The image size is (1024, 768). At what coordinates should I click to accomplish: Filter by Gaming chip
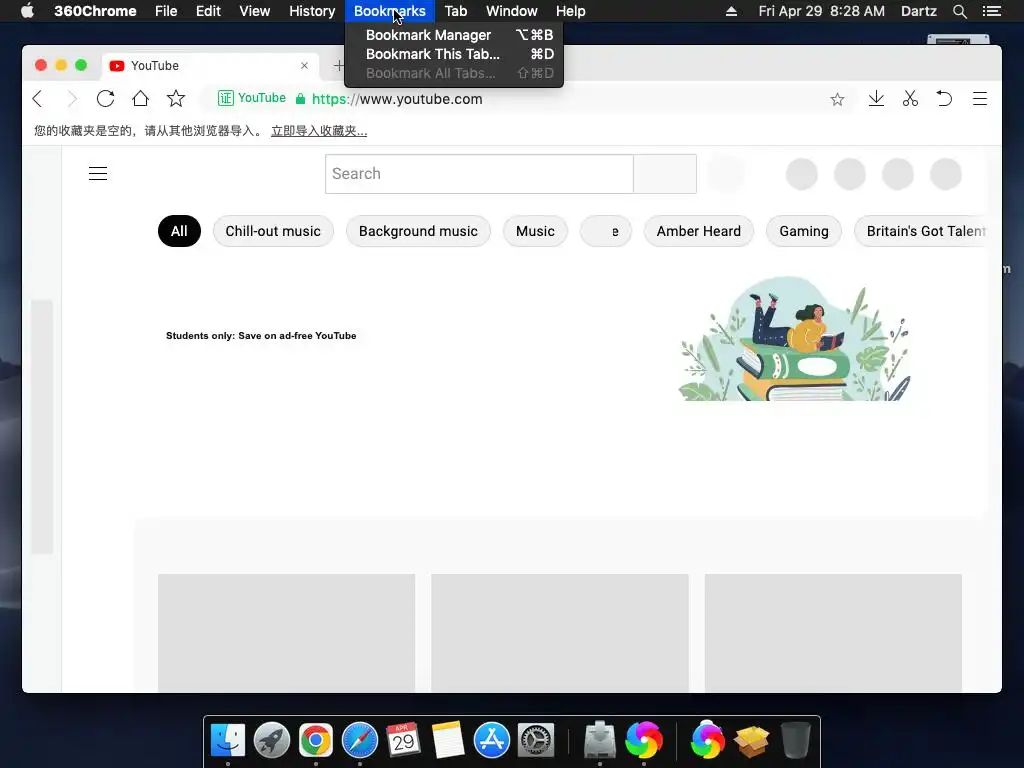[803, 231]
